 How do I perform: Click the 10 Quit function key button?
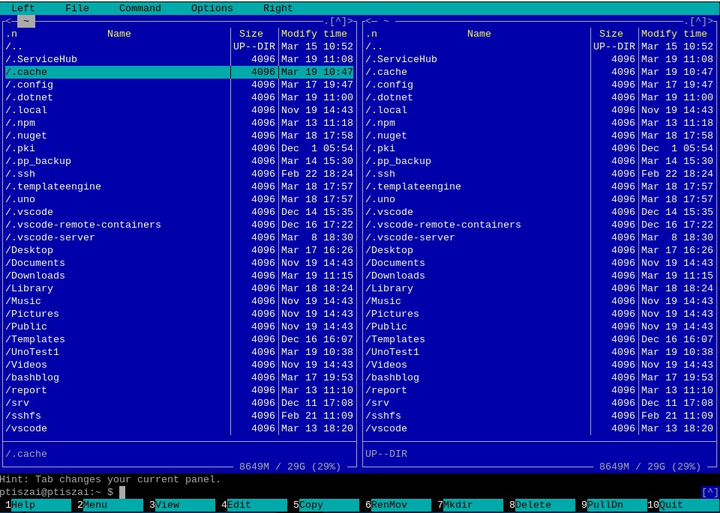point(681,505)
